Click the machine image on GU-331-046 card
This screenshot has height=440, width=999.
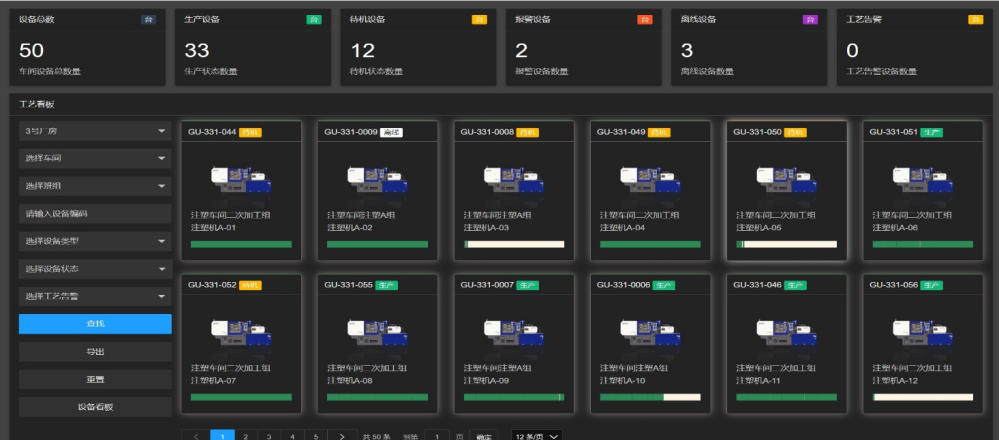pos(786,334)
